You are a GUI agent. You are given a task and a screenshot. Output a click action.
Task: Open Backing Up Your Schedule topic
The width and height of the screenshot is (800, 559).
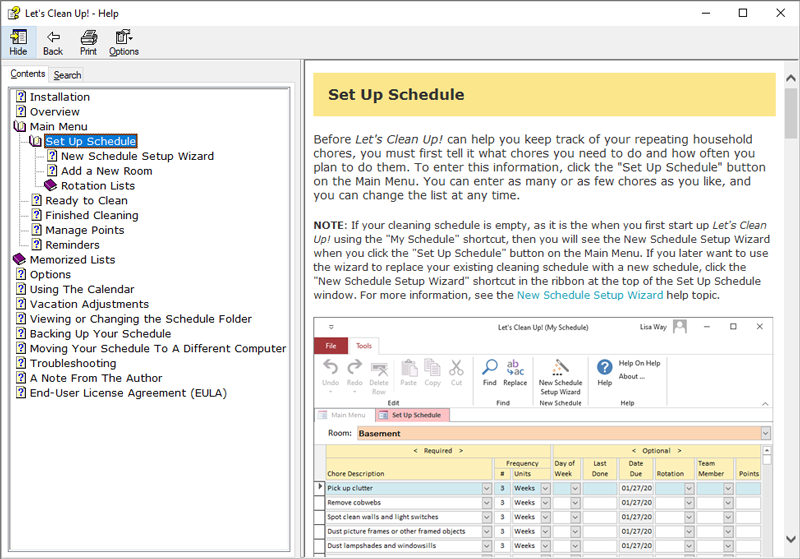point(101,334)
